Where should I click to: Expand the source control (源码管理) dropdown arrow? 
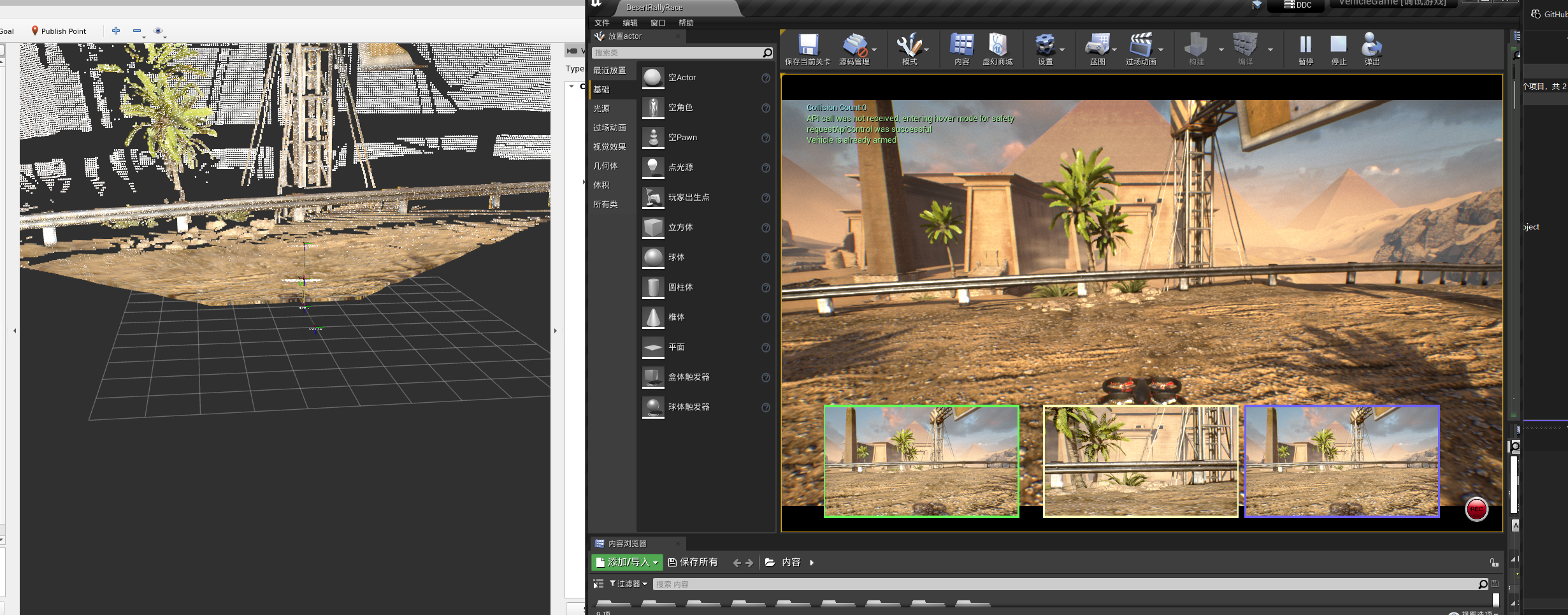874,49
